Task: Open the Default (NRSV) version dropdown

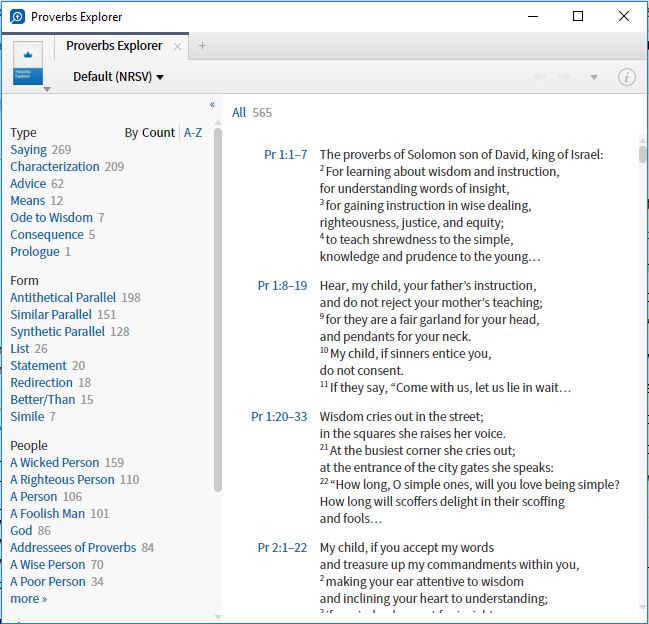Action: coord(118,77)
